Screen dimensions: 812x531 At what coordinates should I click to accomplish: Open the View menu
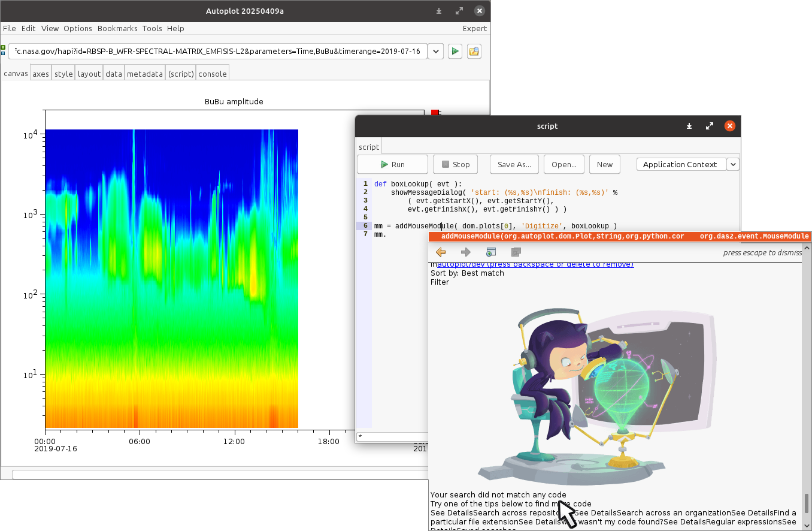50,28
